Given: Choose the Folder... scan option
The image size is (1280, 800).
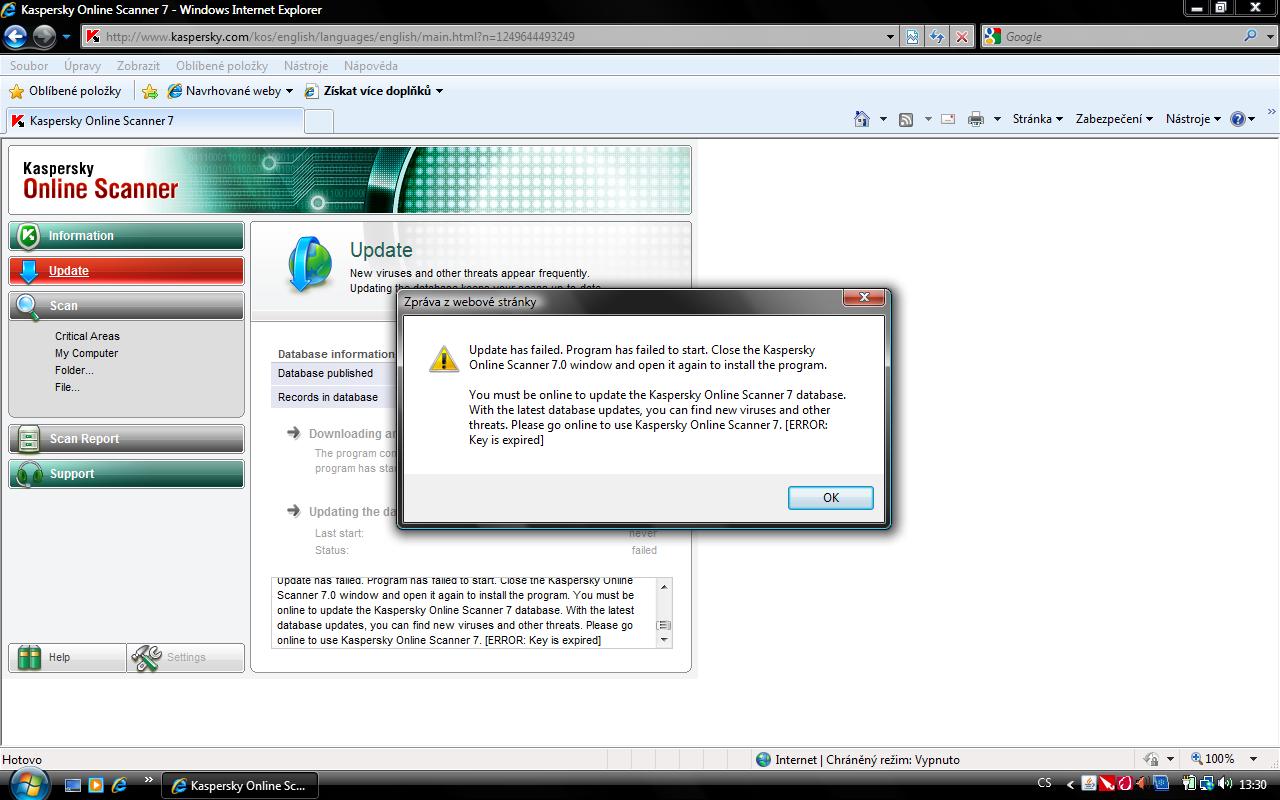Looking at the screenshot, I should [x=74, y=370].
